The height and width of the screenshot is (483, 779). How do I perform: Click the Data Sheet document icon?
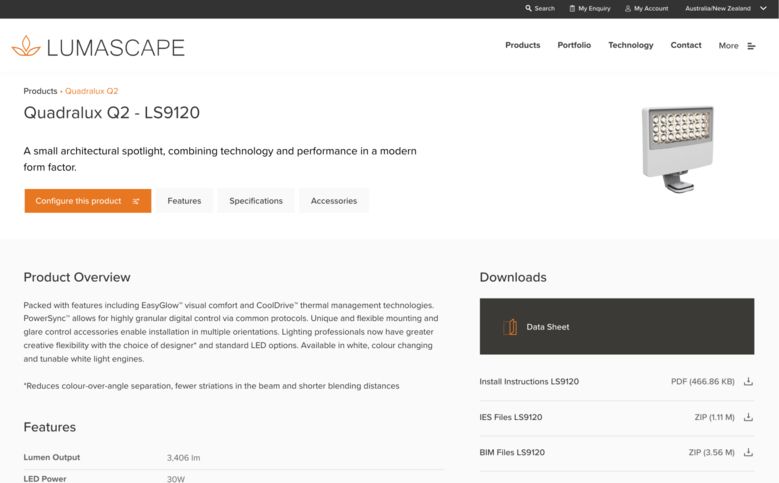pyautogui.click(x=510, y=327)
